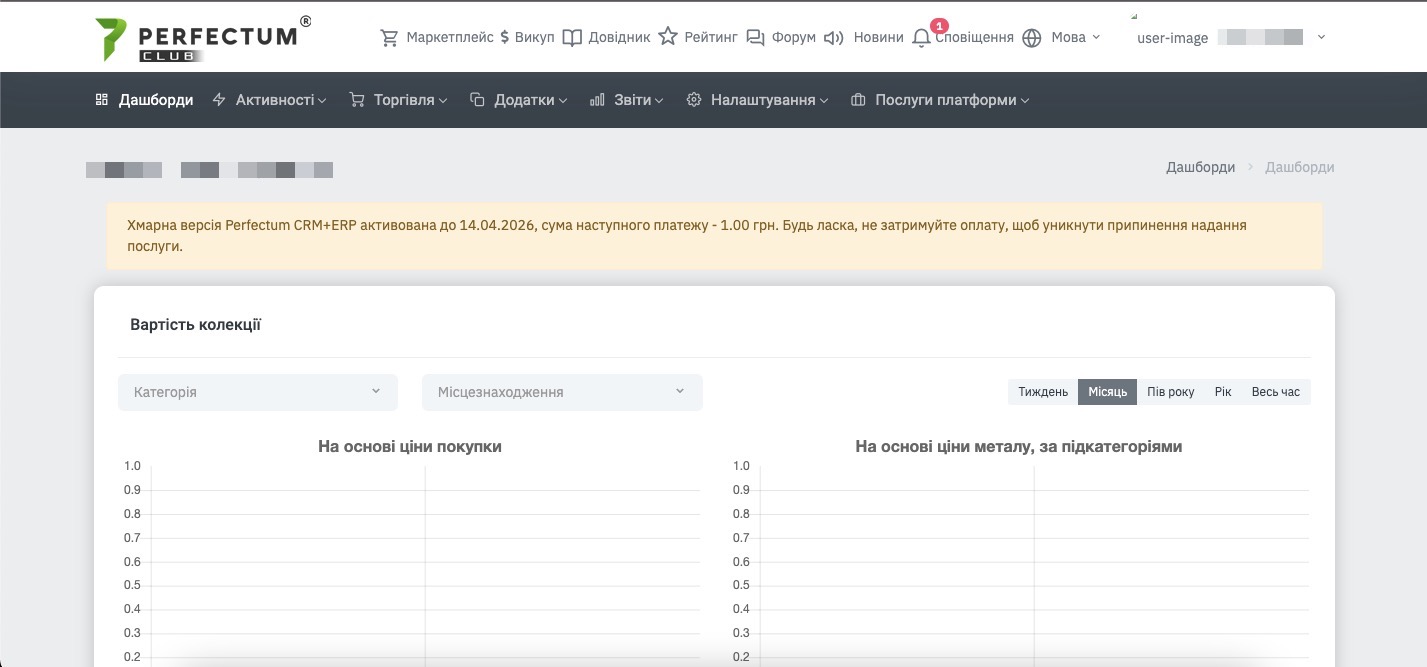Expand the Місцезнаходження dropdown
Image resolution: width=1427 pixels, height=667 pixels.
(x=562, y=392)
